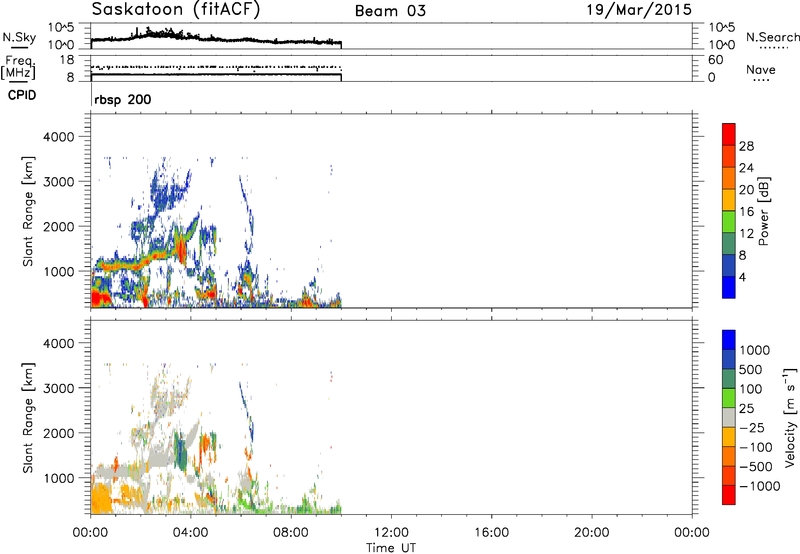This screenshot has width=800, height=554.
Task: Click the 'Nave' legend label
Action: 761,69
